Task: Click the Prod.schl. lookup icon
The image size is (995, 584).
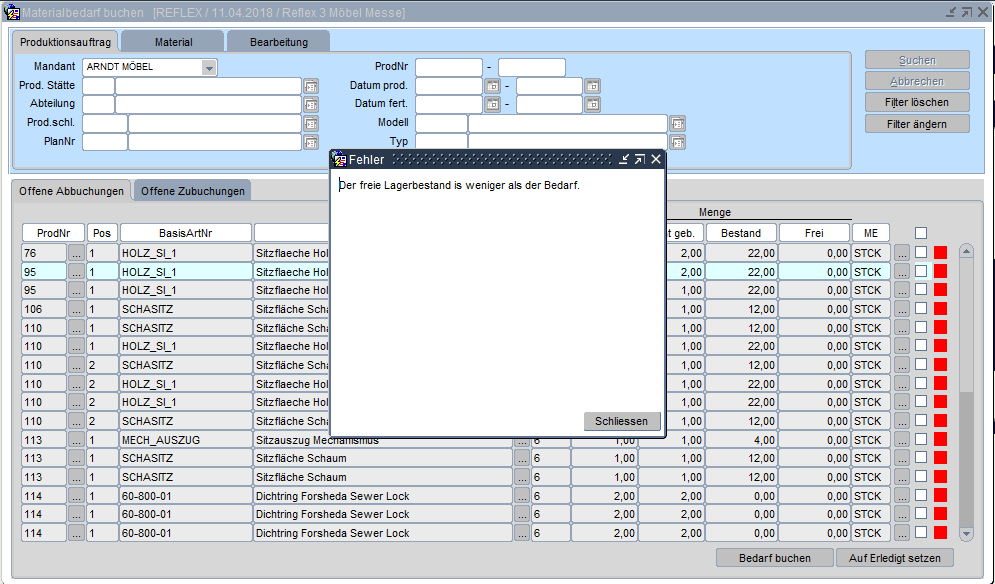Action: pyautogui.click(x=311, y=124)
